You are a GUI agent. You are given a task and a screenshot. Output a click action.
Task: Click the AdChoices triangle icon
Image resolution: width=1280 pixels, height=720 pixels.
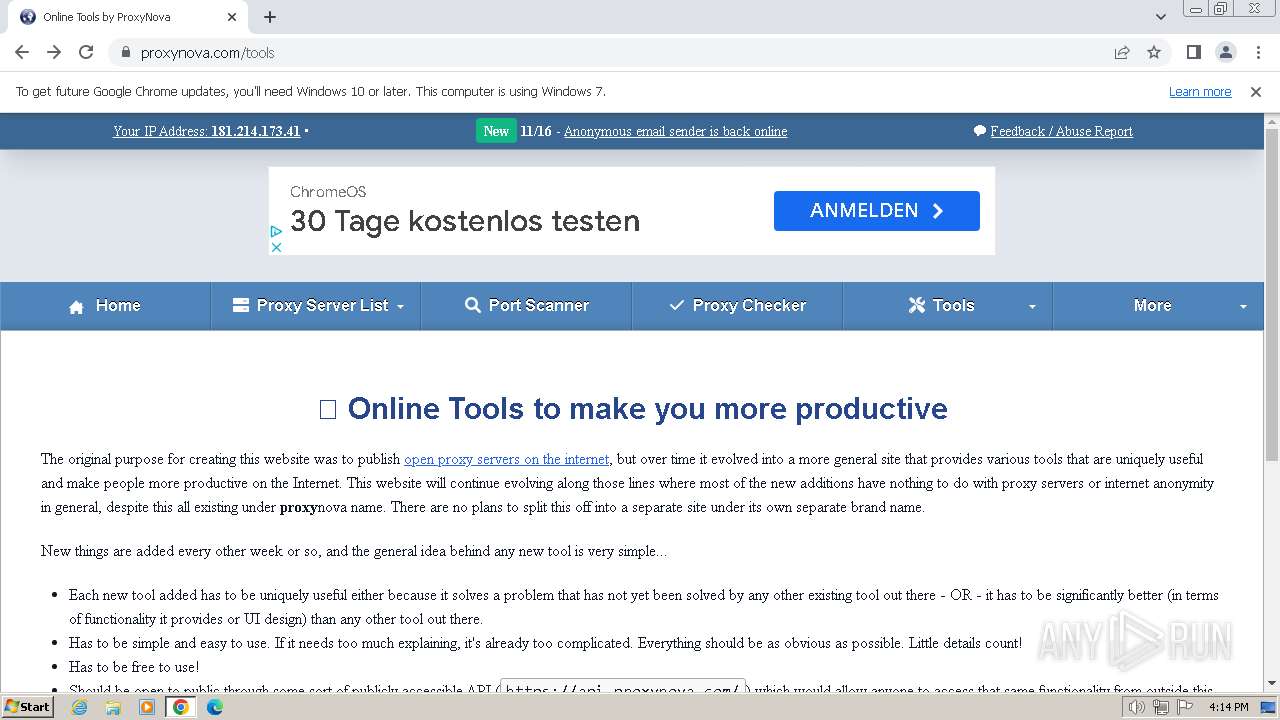pos(276,231)
